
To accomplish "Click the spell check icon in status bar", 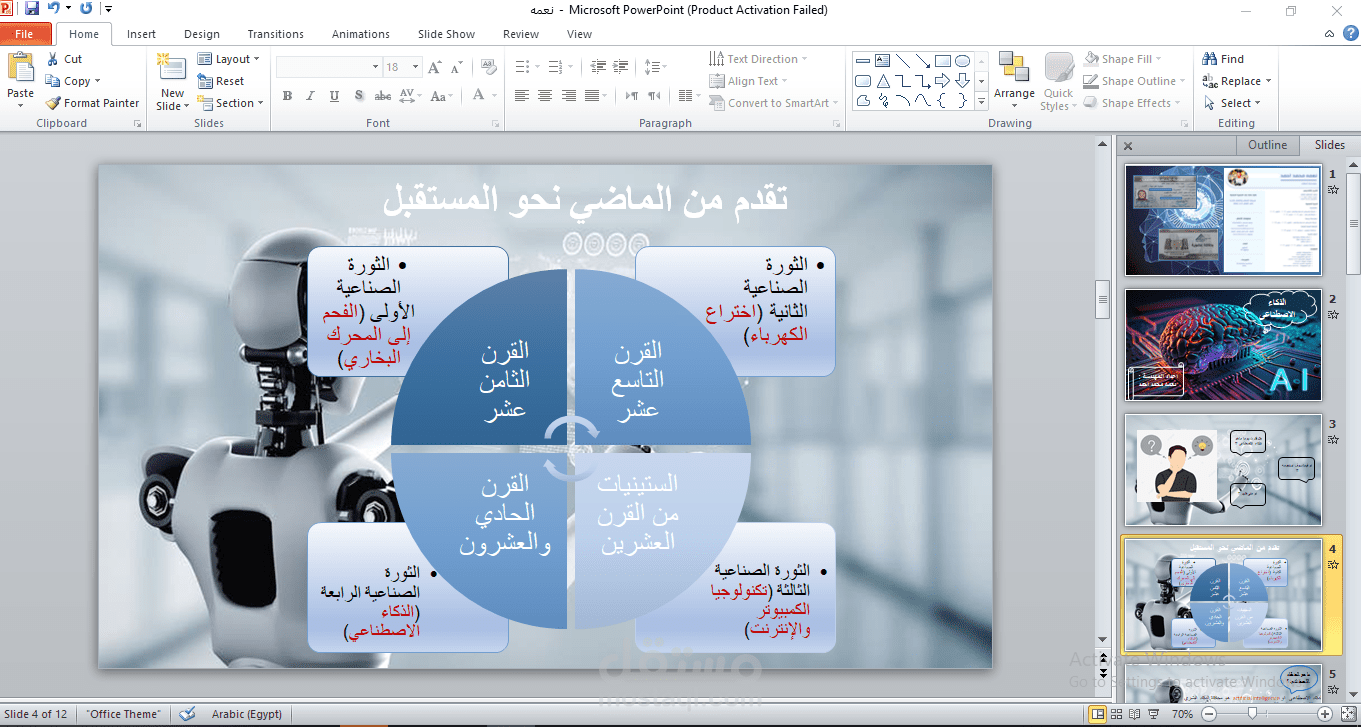I will [x=187, y=714].
